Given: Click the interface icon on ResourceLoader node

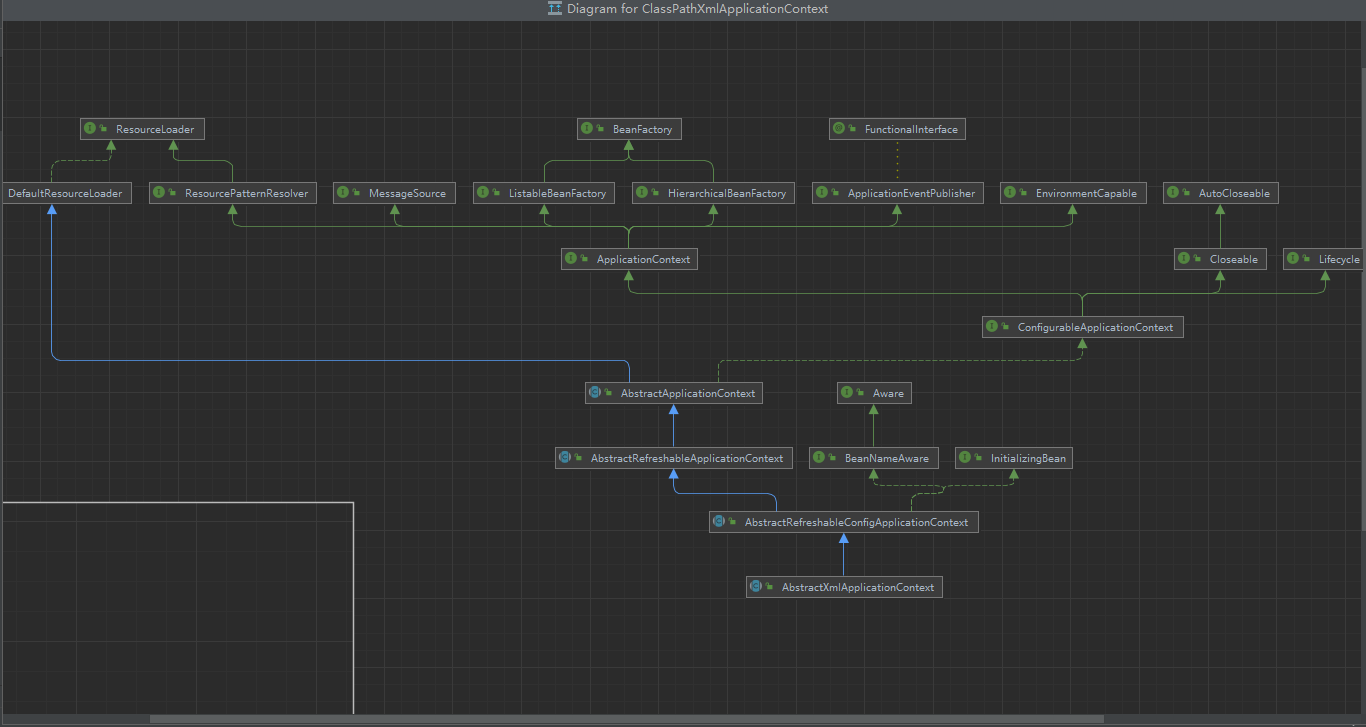Looking at the screenshot, I should click(x=90, y=129).
